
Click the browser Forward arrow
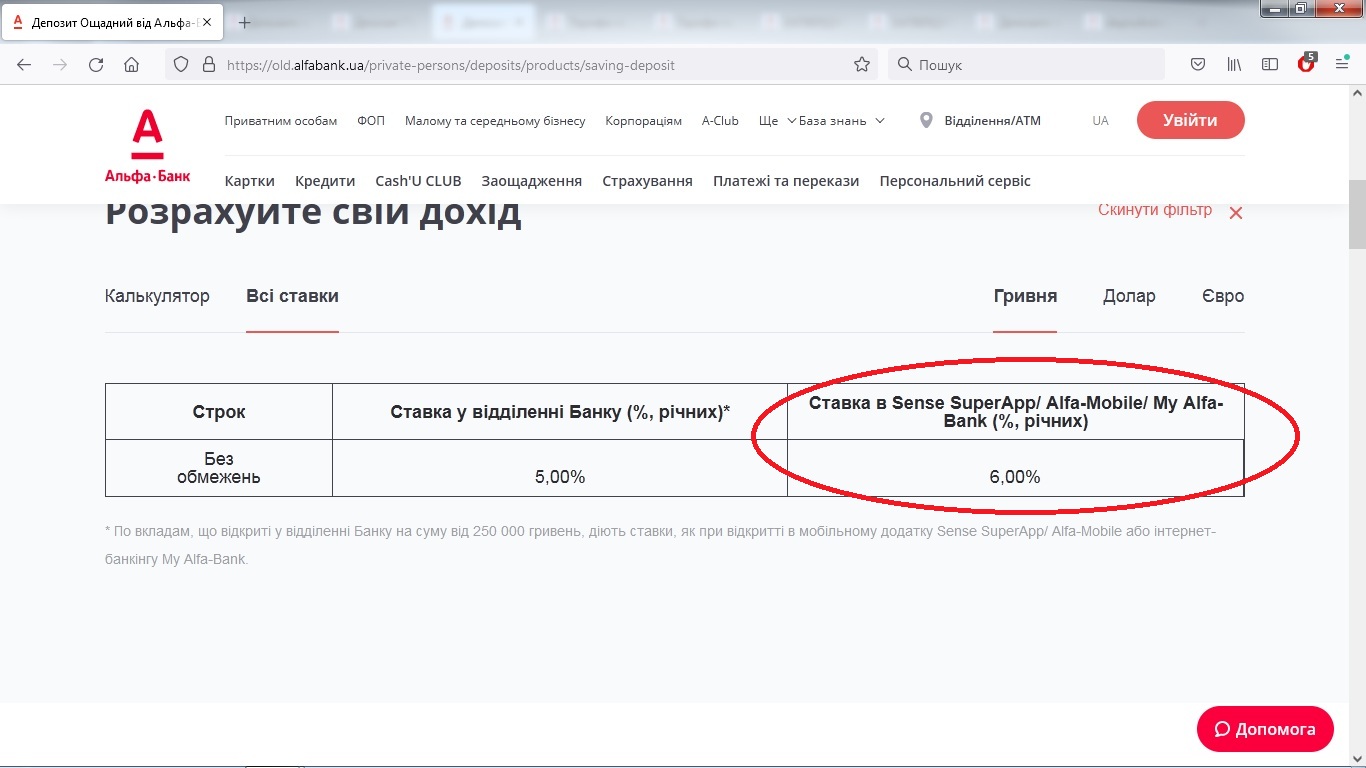point(60,65)
